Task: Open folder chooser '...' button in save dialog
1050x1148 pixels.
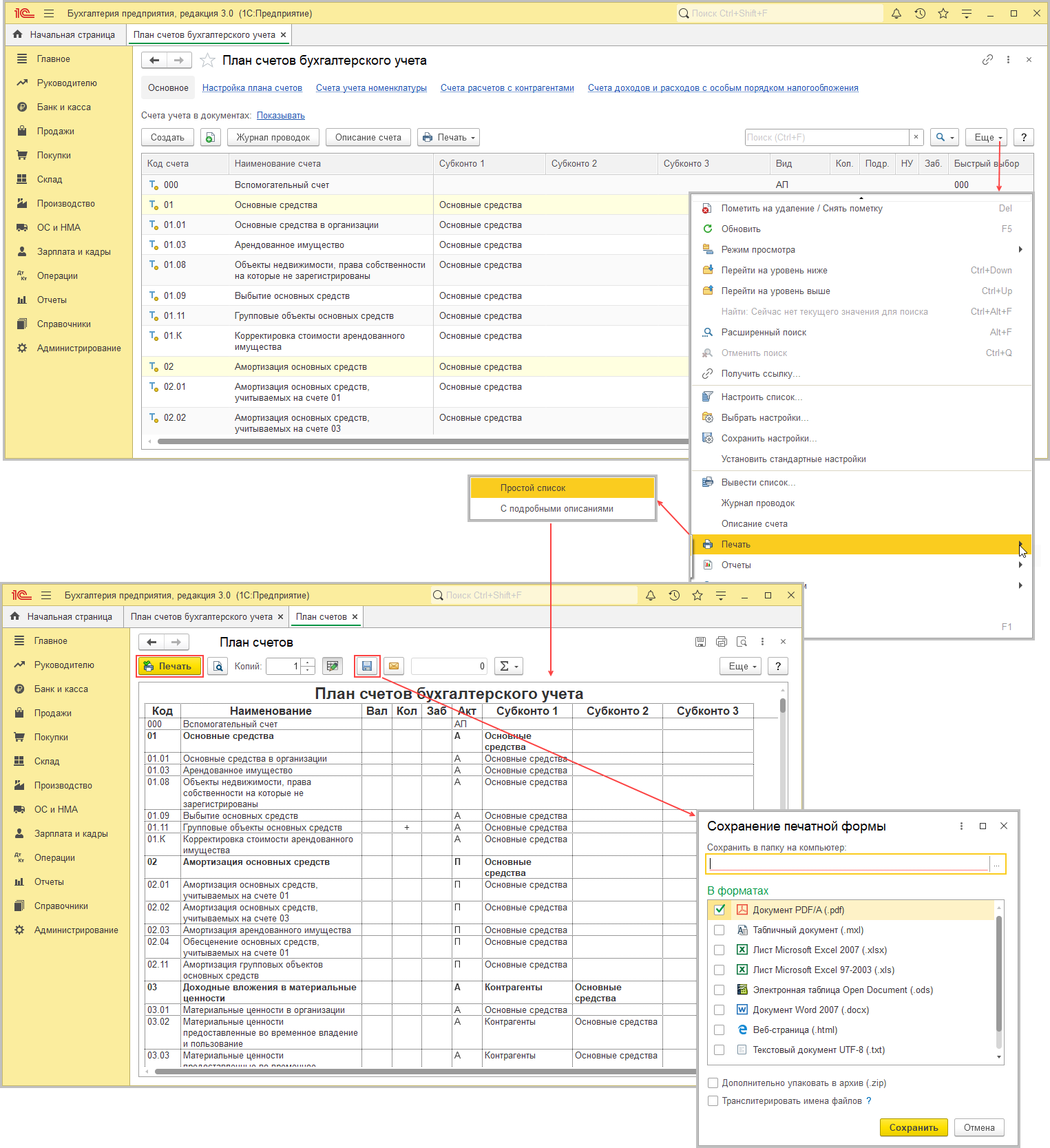Action: [x=997, y=864]
